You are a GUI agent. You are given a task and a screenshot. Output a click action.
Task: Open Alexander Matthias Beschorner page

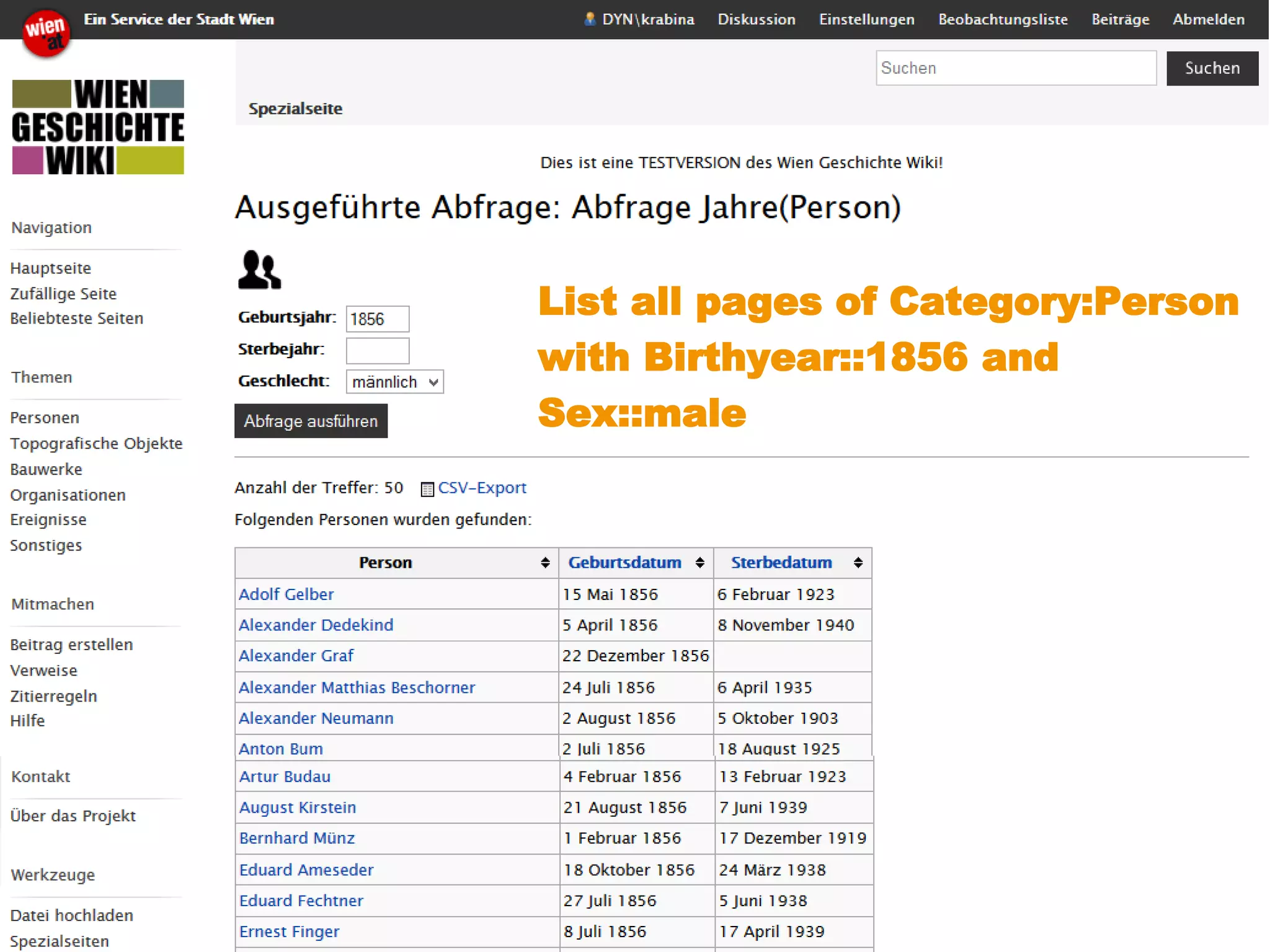click(357, 687)
